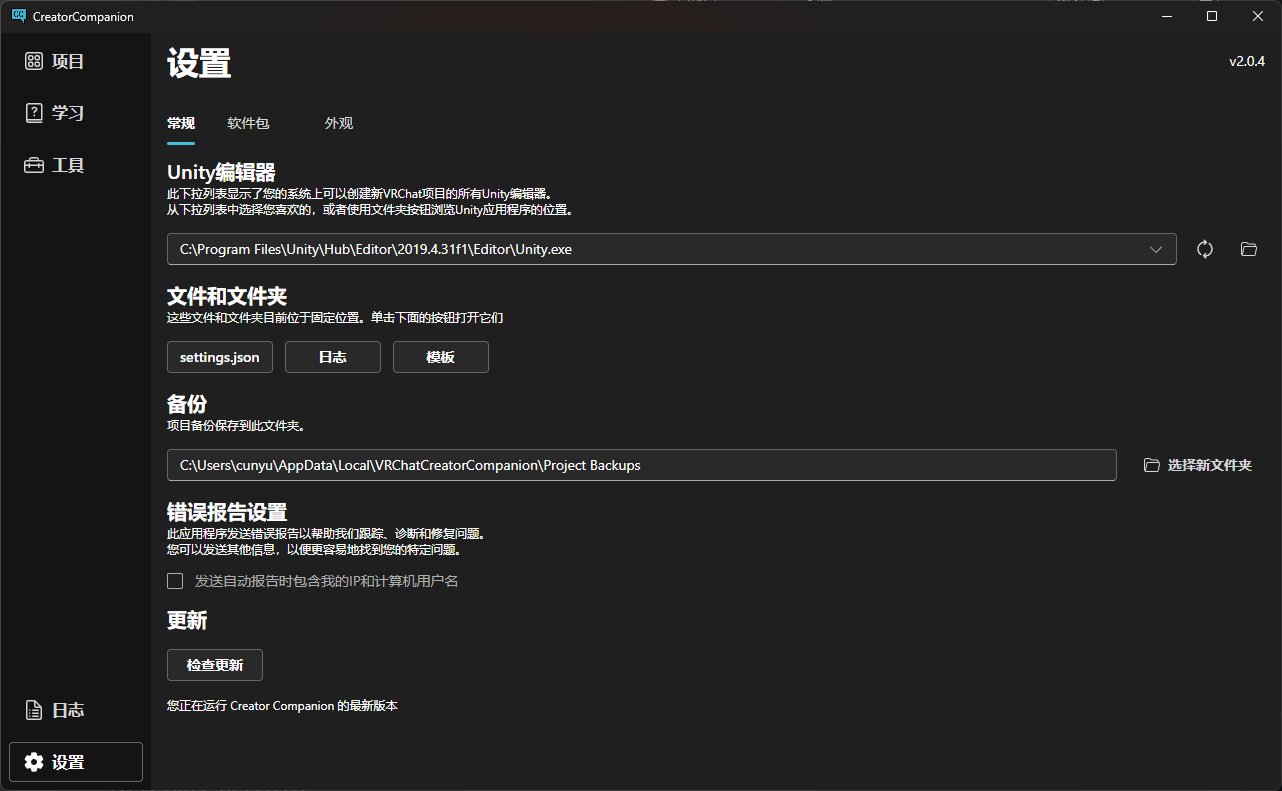Open the settings.json file button
Image resolution: width=1282 pixels, height=791 pixels.
pos(219,357)
